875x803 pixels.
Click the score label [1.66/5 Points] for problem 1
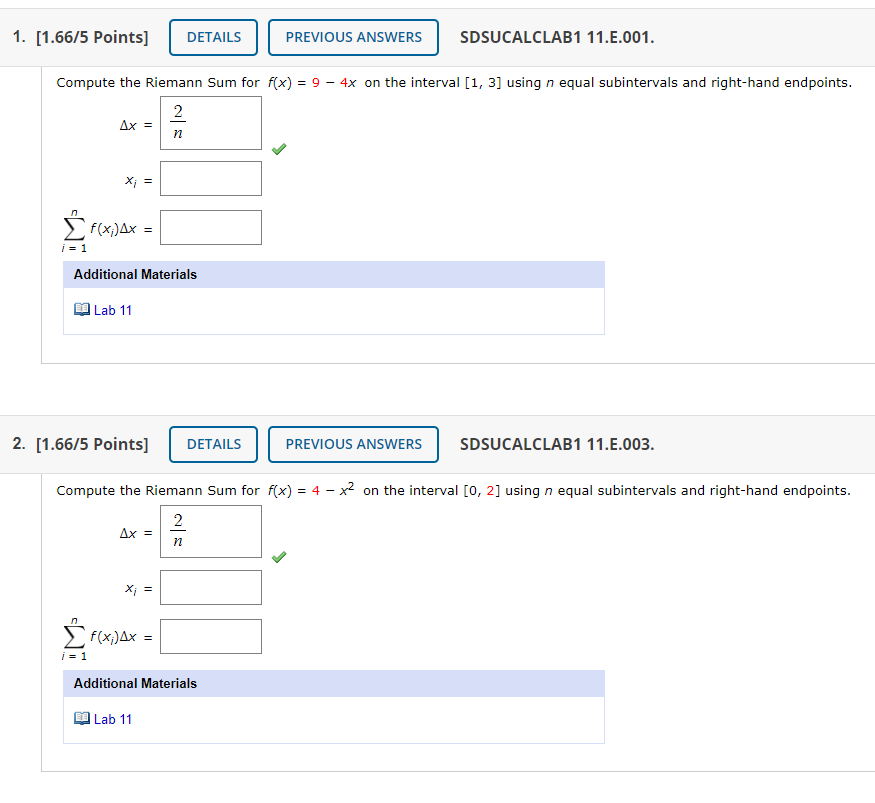pos(90,37)
